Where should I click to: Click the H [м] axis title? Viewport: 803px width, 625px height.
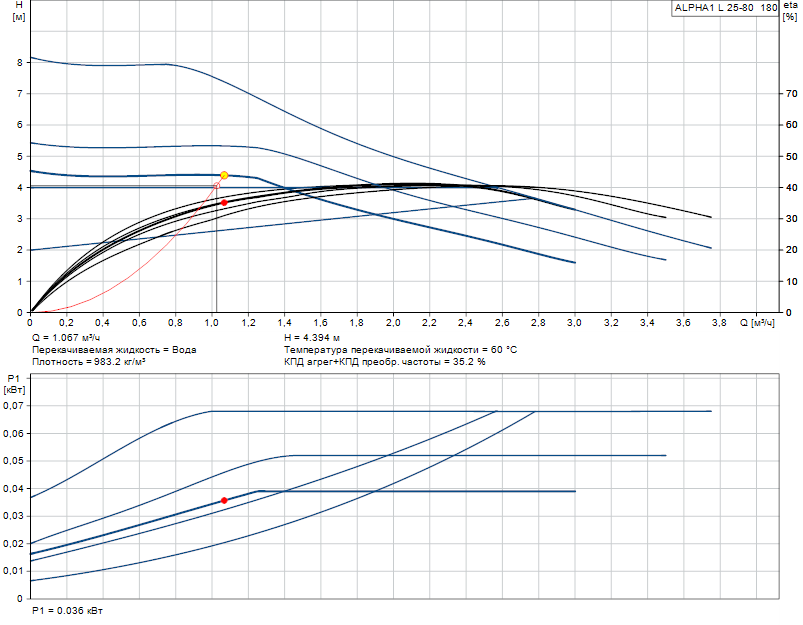tap(18, 11)
